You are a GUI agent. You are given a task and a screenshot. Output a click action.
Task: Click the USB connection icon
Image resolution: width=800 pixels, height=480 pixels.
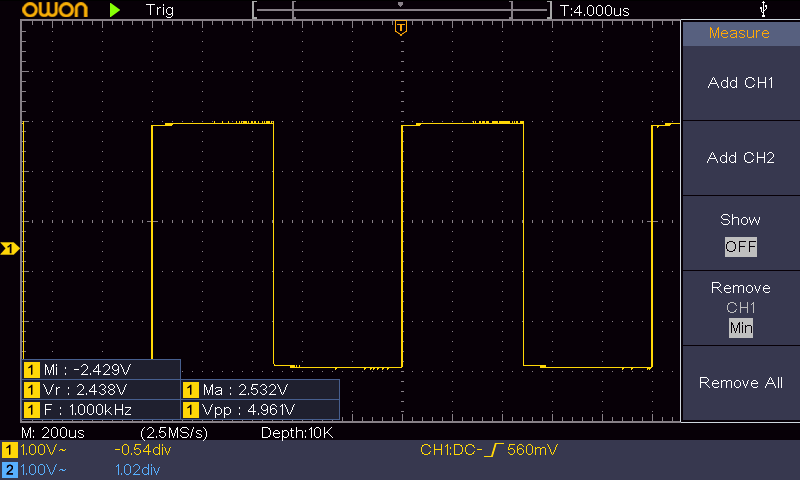coord(763,9)
